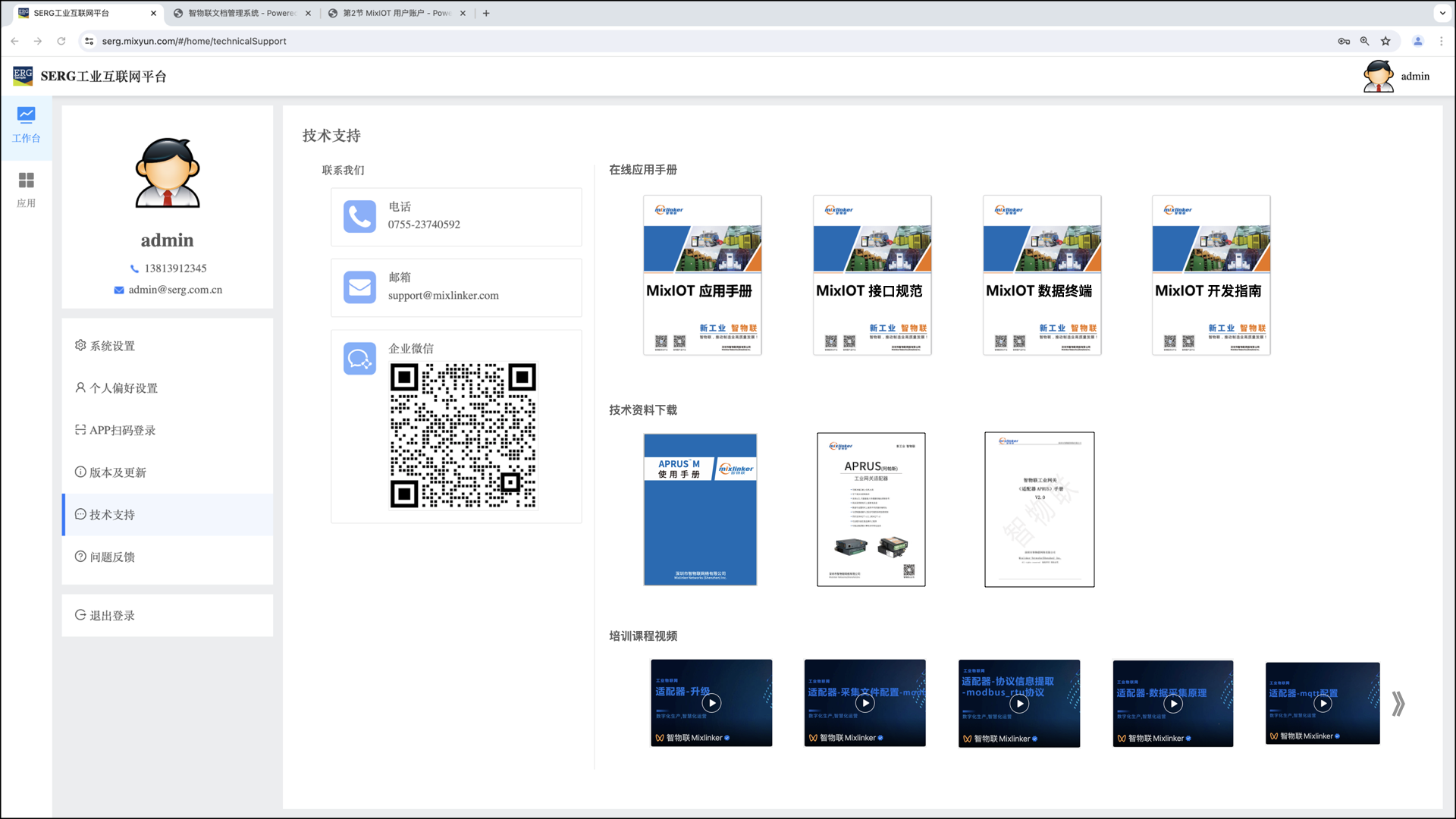Viewport: 1456px width, 819px height.
Task: Play the 适配器-升级 training video
Action: pyautogui.click(x=711, y=703)
